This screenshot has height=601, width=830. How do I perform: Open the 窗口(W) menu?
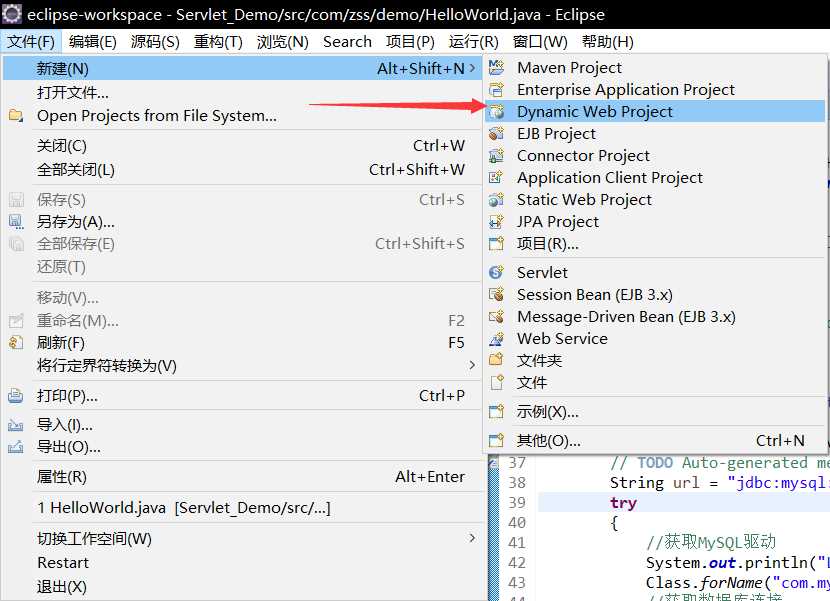[540, 41]
